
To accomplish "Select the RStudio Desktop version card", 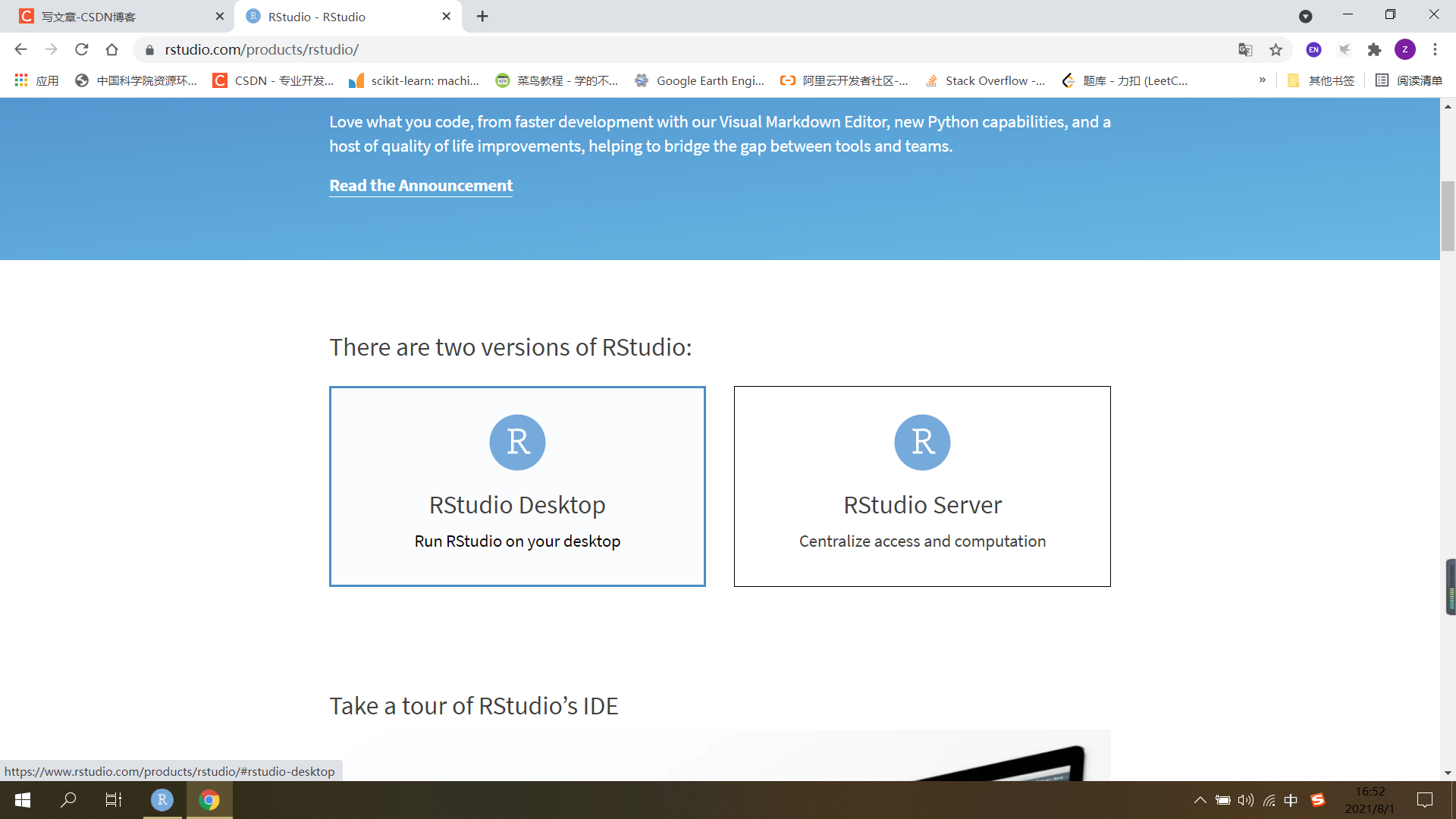I will (517, 486).
